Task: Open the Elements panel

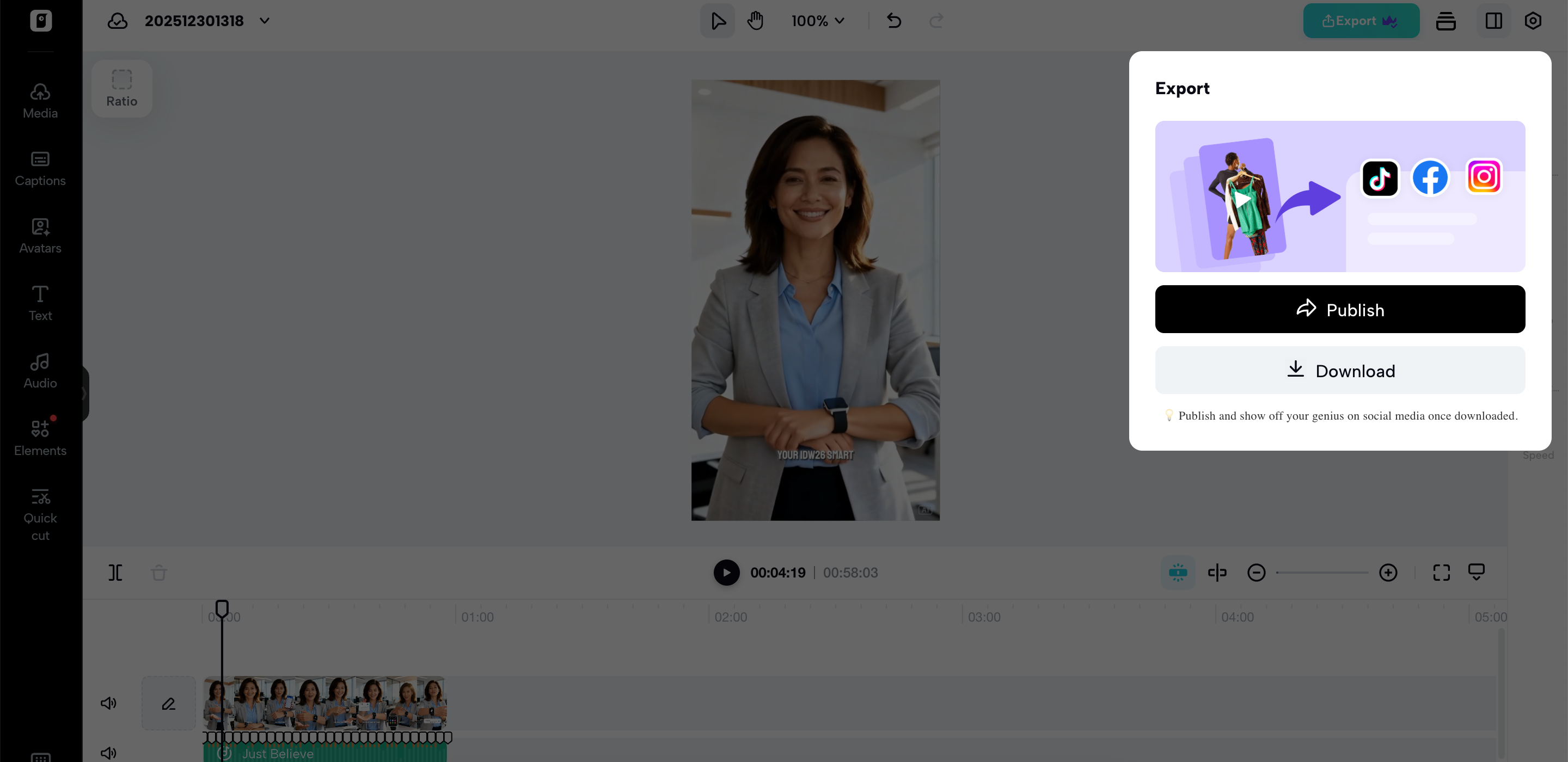Action: [x=40, y=438]
